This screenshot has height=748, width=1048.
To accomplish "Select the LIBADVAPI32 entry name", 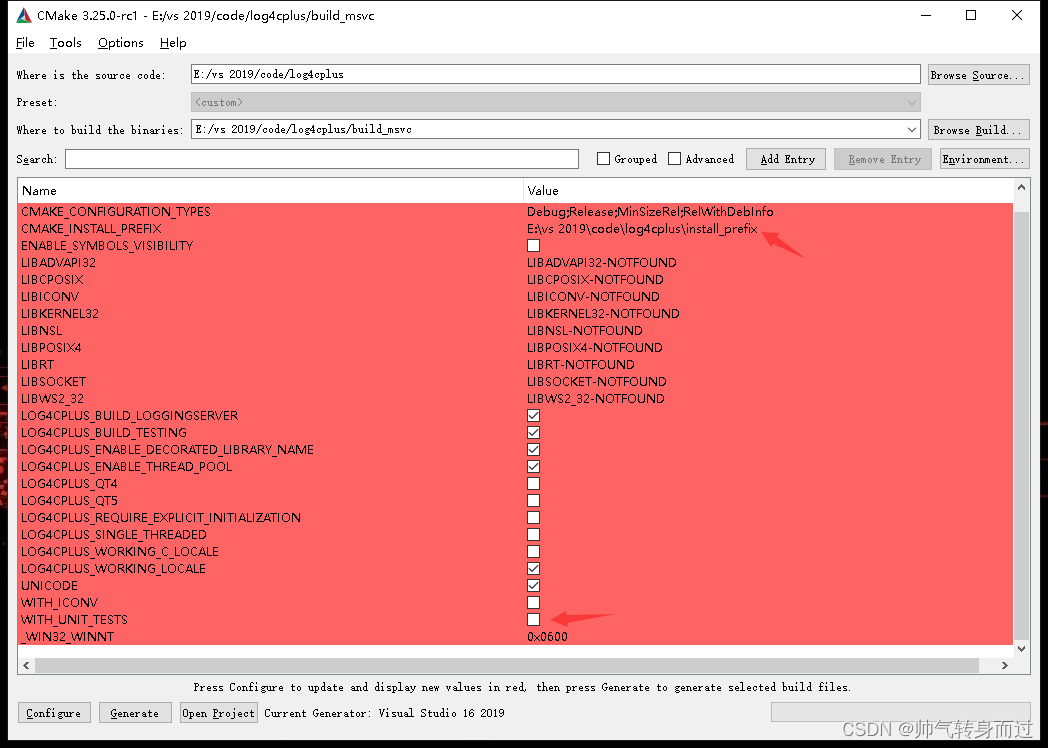I will [x=58, y=263].
